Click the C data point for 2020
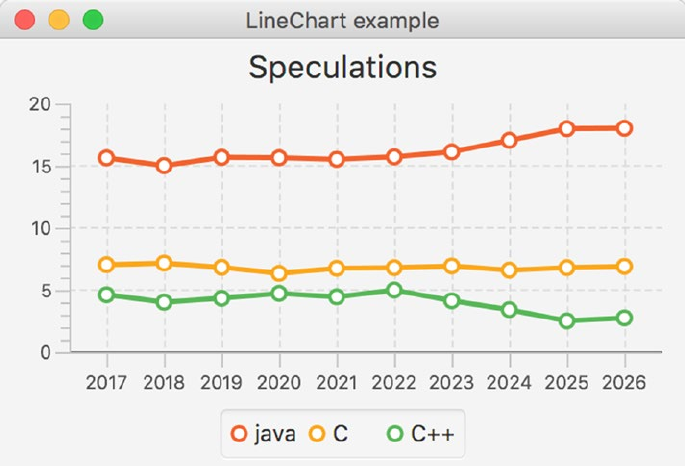Screen dimensions: 685x466 pyautogui.click(x=279, y=273)
